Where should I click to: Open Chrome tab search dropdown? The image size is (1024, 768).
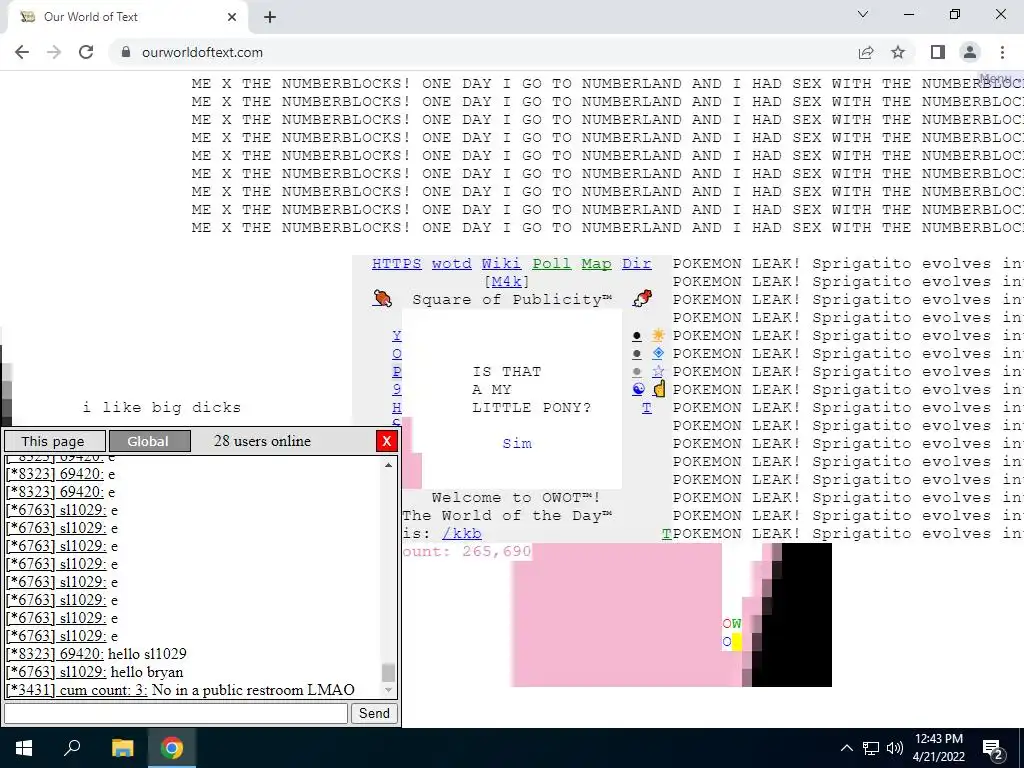(x=863, y=14)
